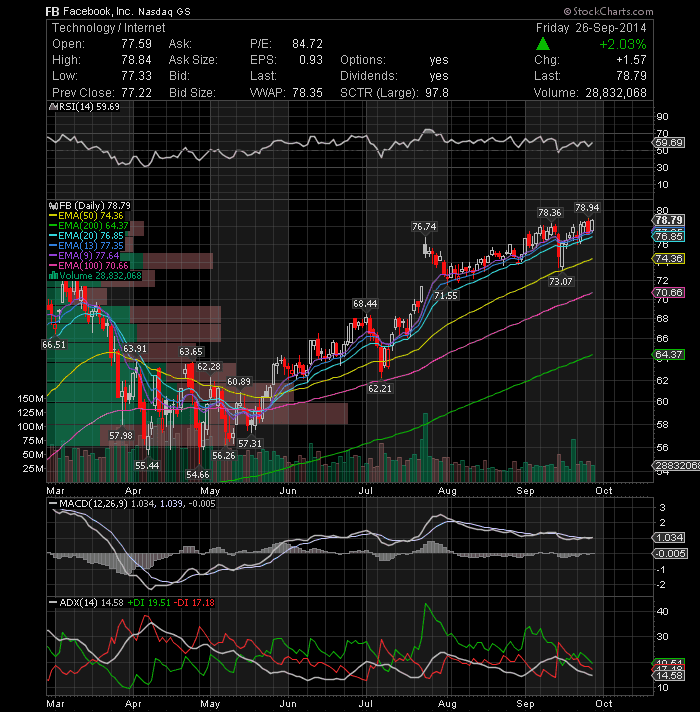
Task: Click the 66.51 price annotation
Action: click(54, 345)
